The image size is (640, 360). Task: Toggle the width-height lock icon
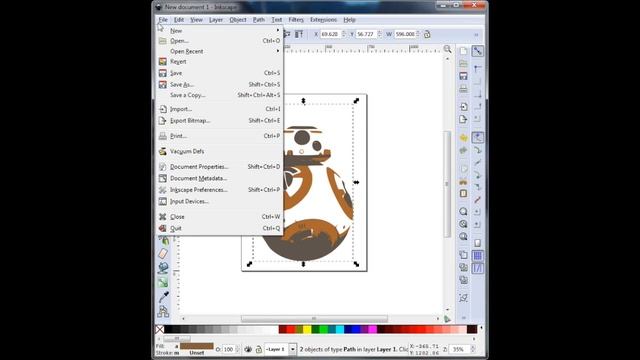(427, 34)
